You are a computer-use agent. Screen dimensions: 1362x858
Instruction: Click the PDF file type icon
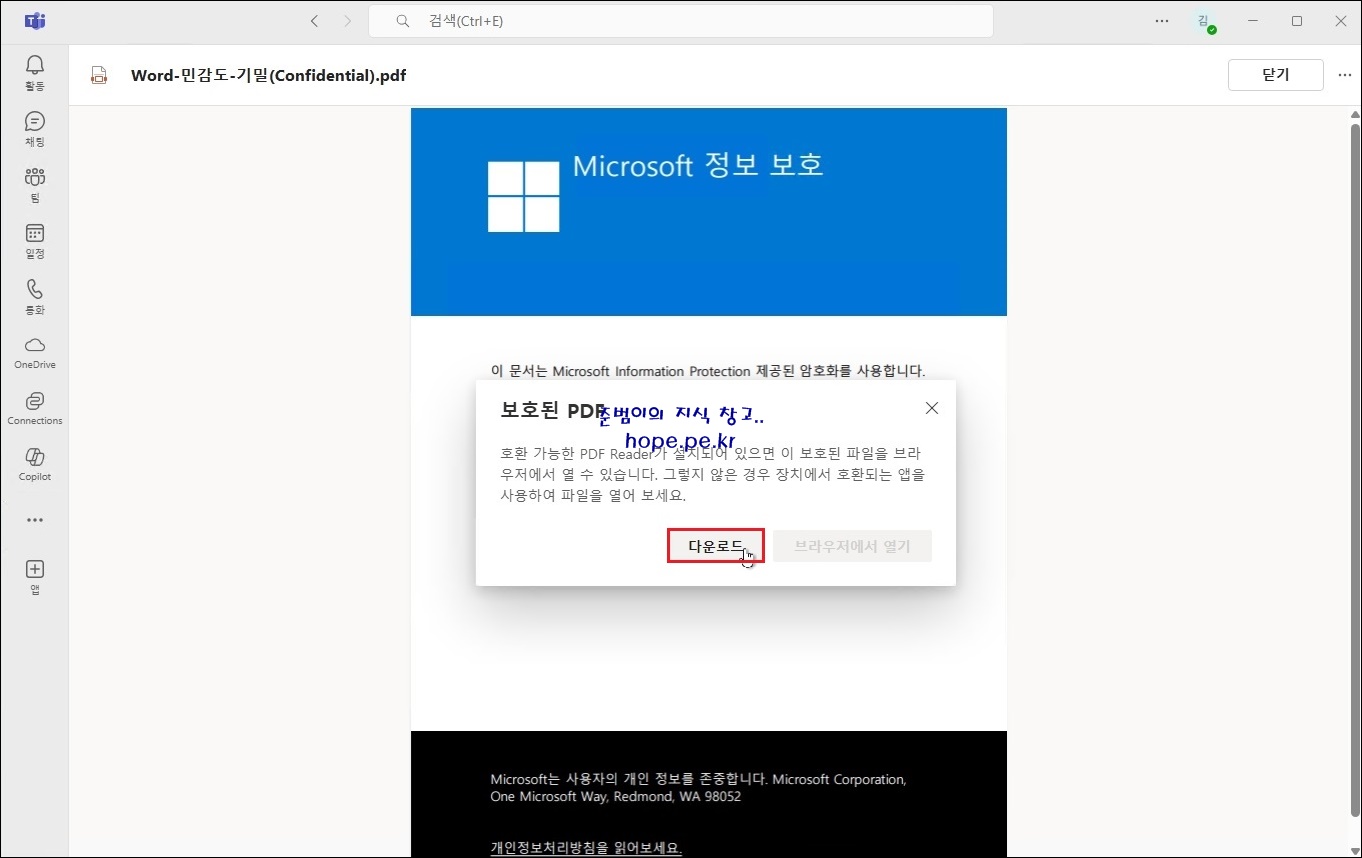tap(98, 75)
